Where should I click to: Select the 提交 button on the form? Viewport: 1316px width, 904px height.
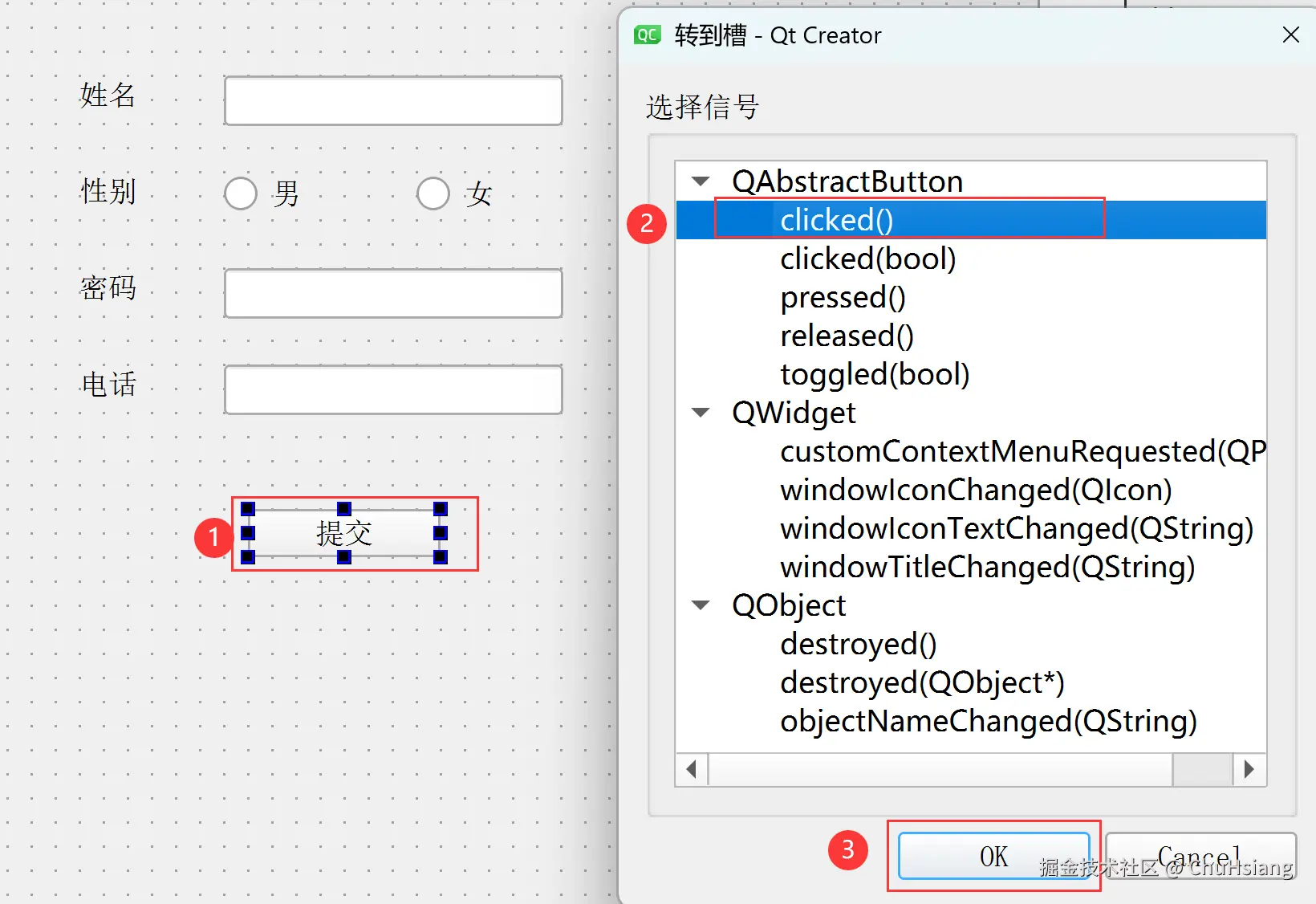[x=344, y=533]
